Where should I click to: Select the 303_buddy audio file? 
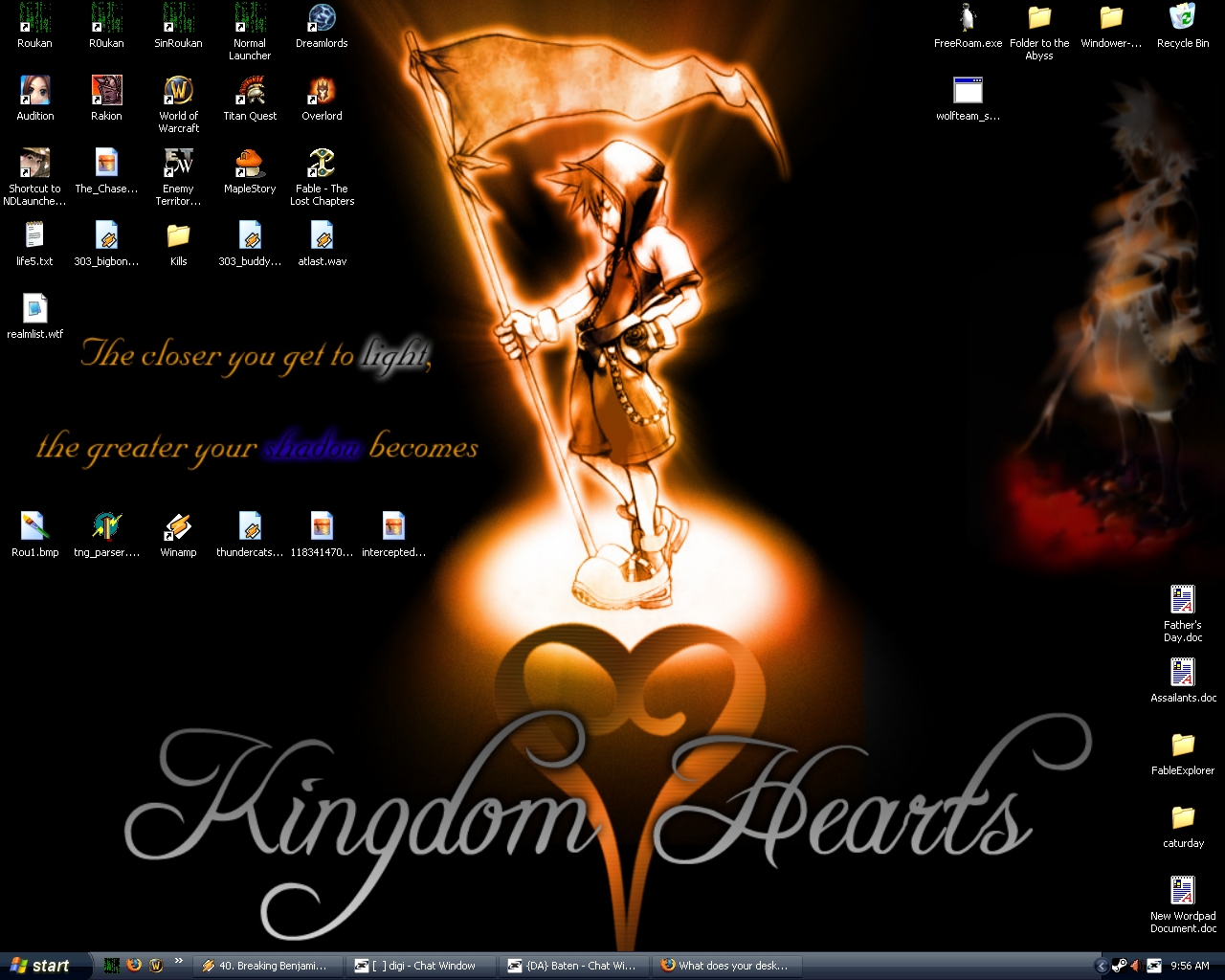click(x=250, y=244)
